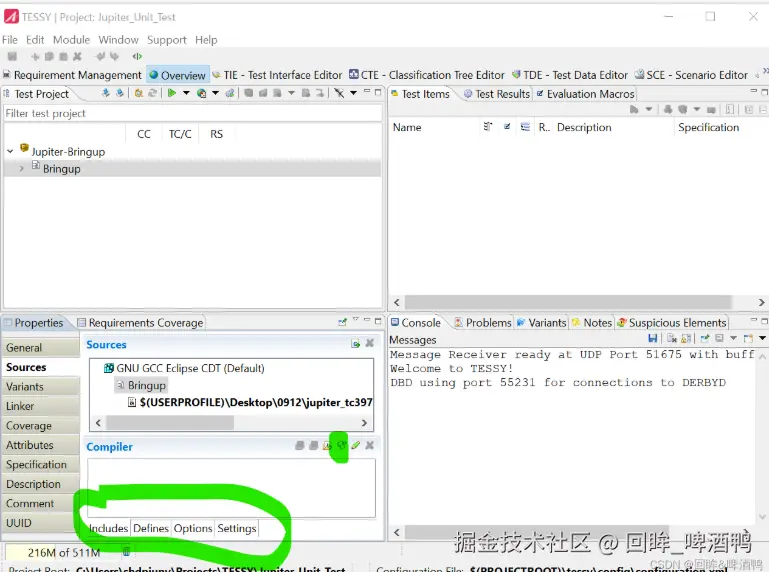Image resolution: width=769 pixels, height=572 pixels.
Task: Click the blue save icon in Console toolbar
Action: tap(652, 338)
